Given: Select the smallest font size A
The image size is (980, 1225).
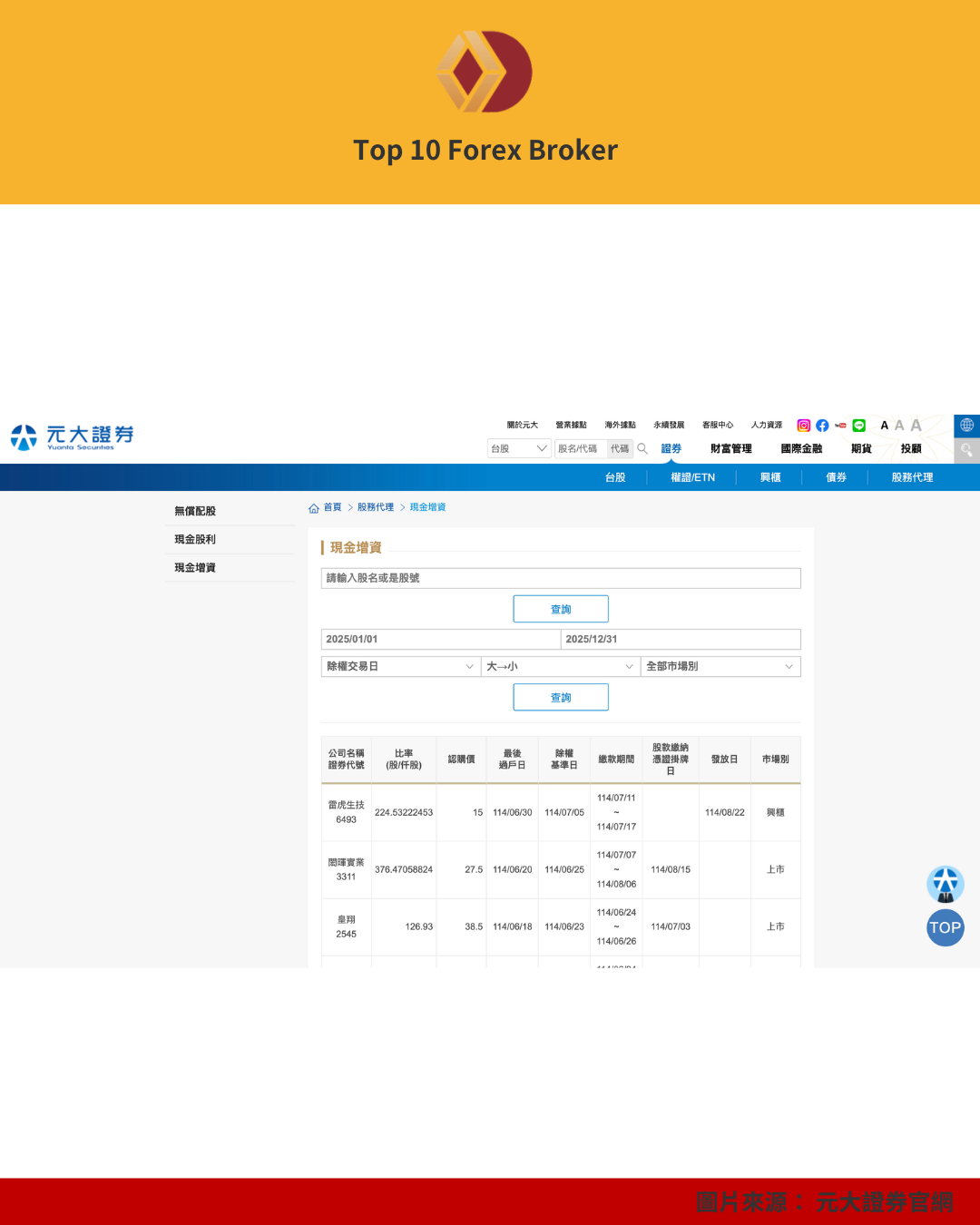Looking at the screenshot, I should point(885,426).
